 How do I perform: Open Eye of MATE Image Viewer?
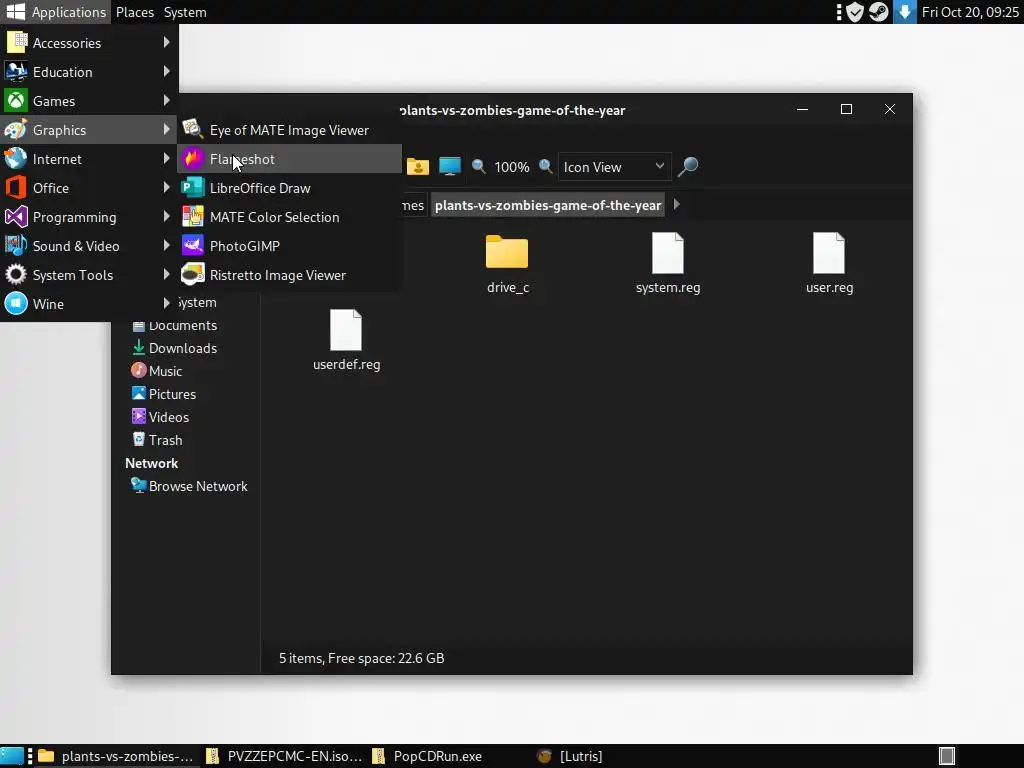(289, 130)
